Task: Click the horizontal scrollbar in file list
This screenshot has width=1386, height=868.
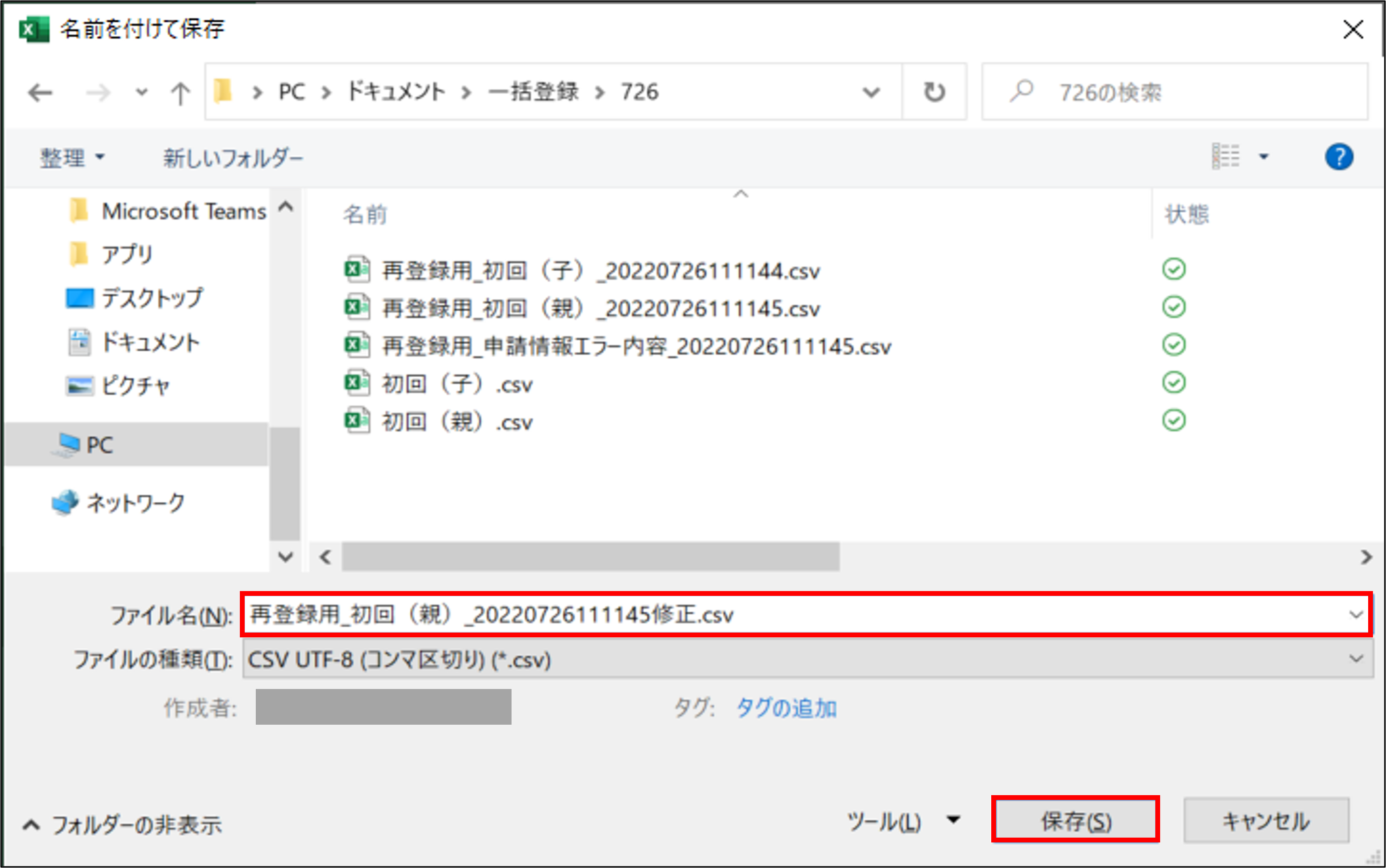Action: pos(590,556)
